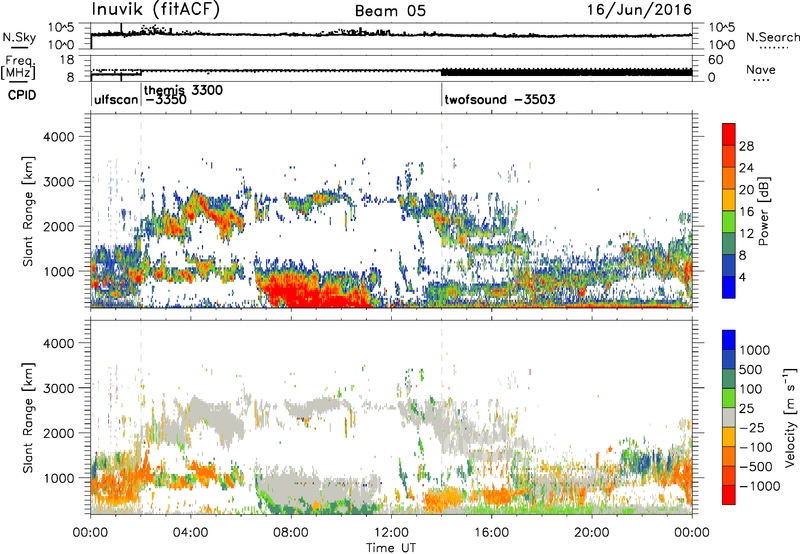Click the 'N.Sky' axis label

[19, 37]
